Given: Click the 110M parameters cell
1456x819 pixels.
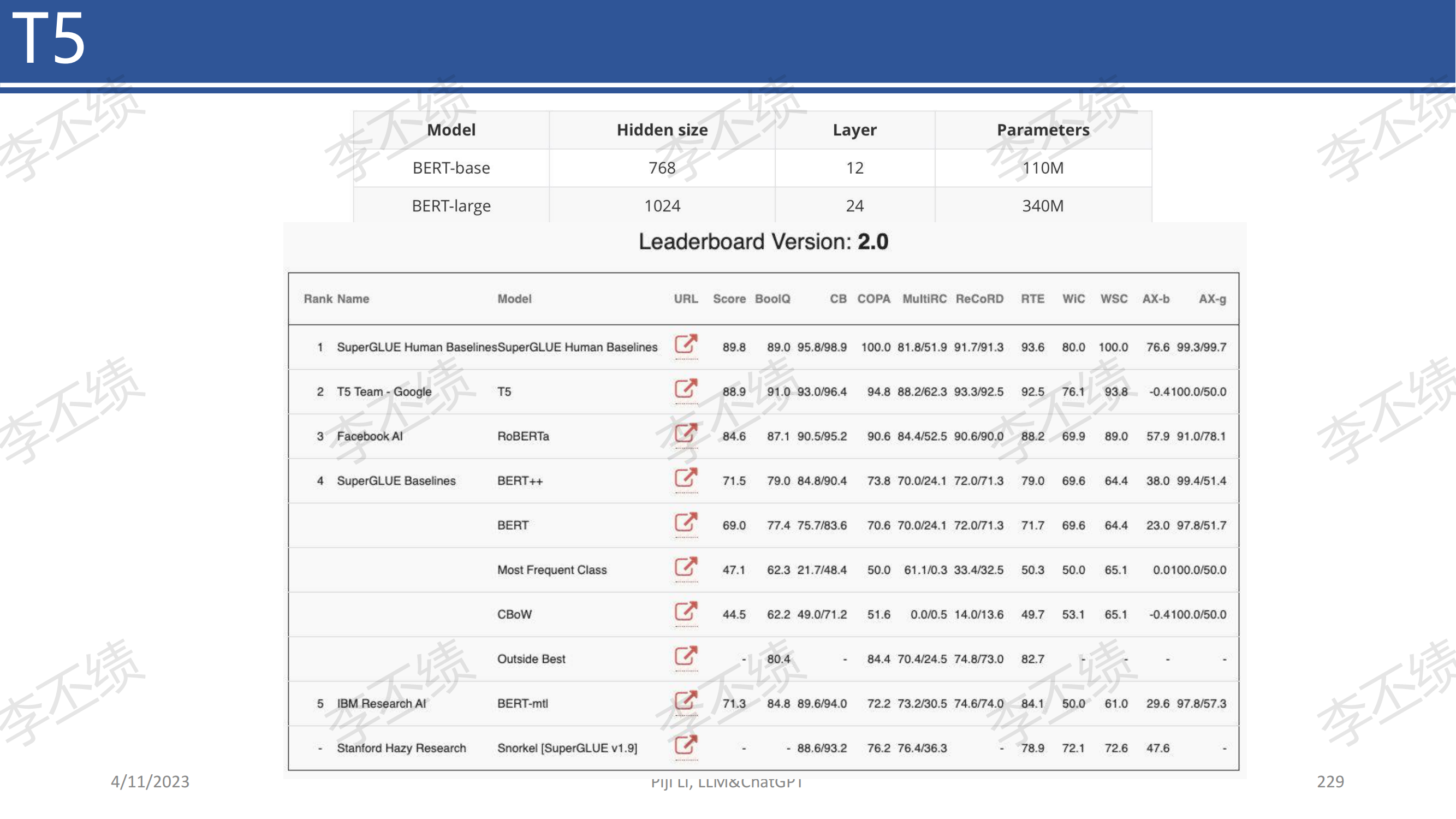Looking at the screenshot, I should pyautogui.click(x=1043, y=168).
